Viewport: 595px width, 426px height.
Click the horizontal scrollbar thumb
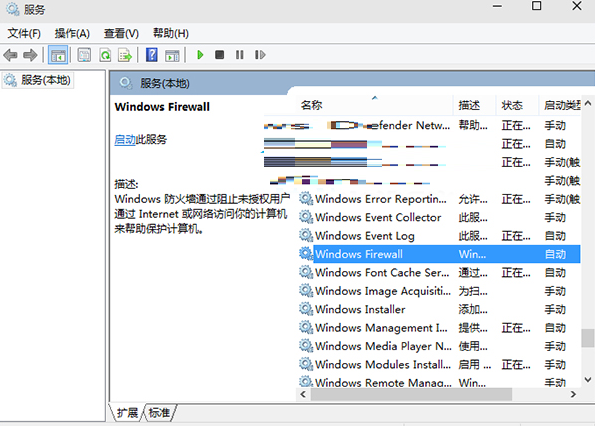[411, 394]
